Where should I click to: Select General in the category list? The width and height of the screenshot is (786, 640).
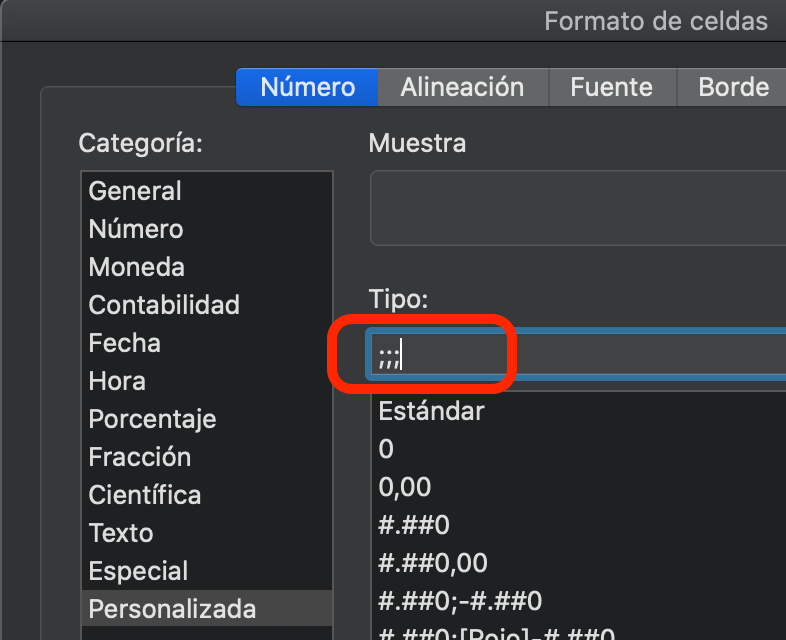207,191
